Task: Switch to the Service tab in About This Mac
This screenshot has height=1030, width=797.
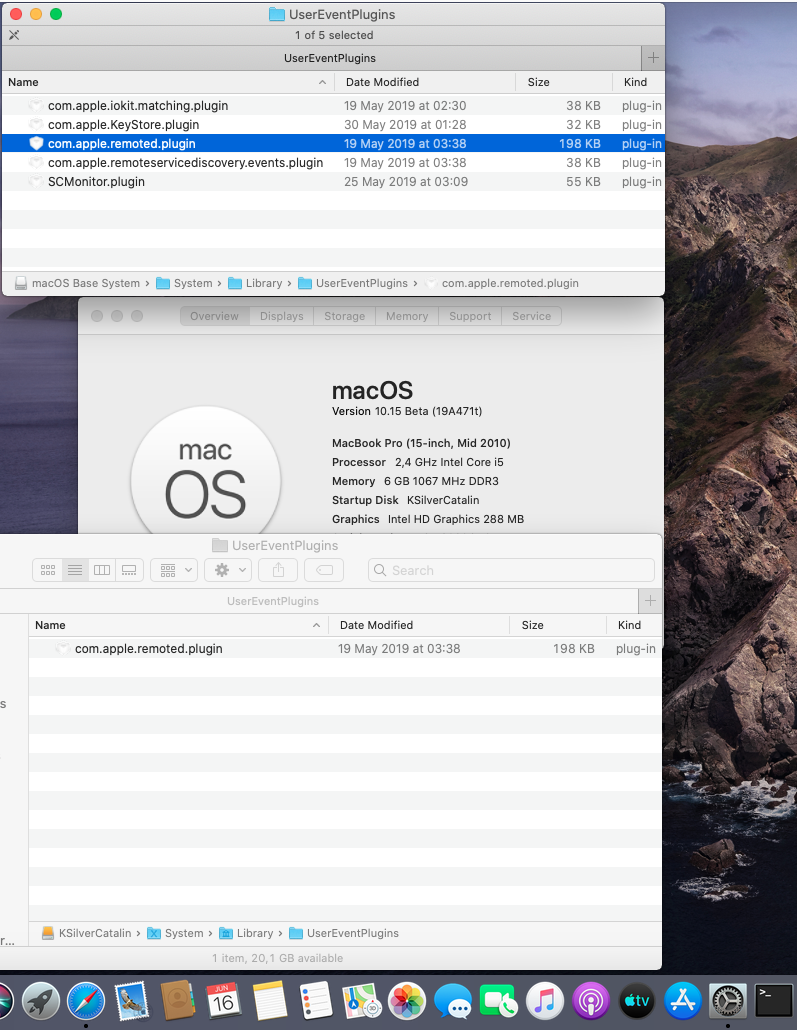Action: [532, 316]
